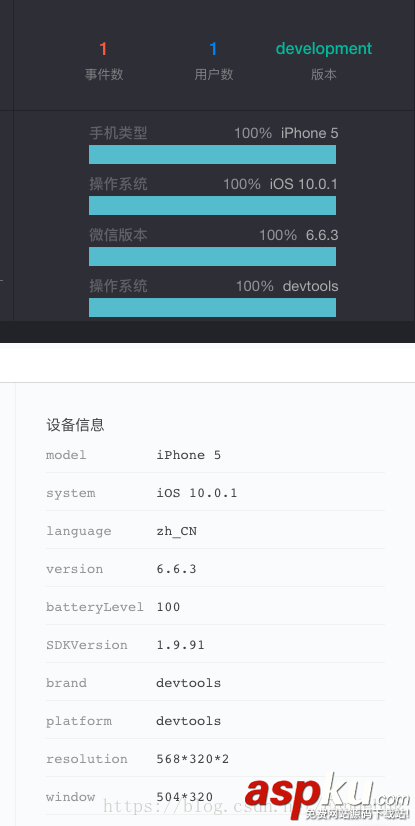Viewport: 415px width, 826px height.
Task: Click the '版本' label
Action: 324,74
